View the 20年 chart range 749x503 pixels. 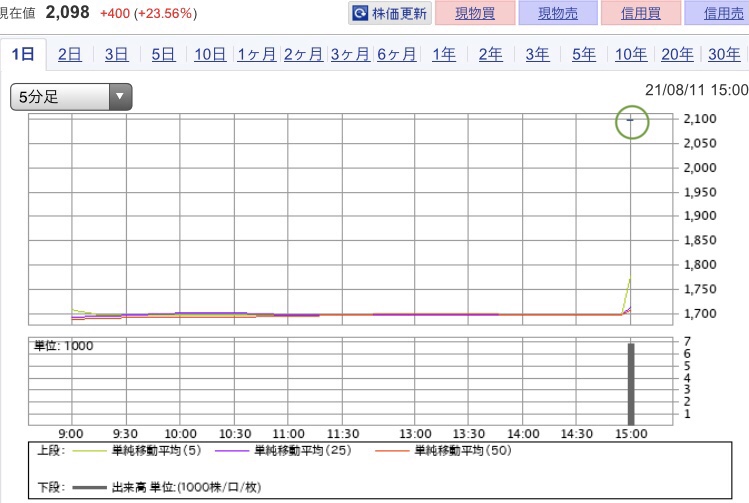677,54
